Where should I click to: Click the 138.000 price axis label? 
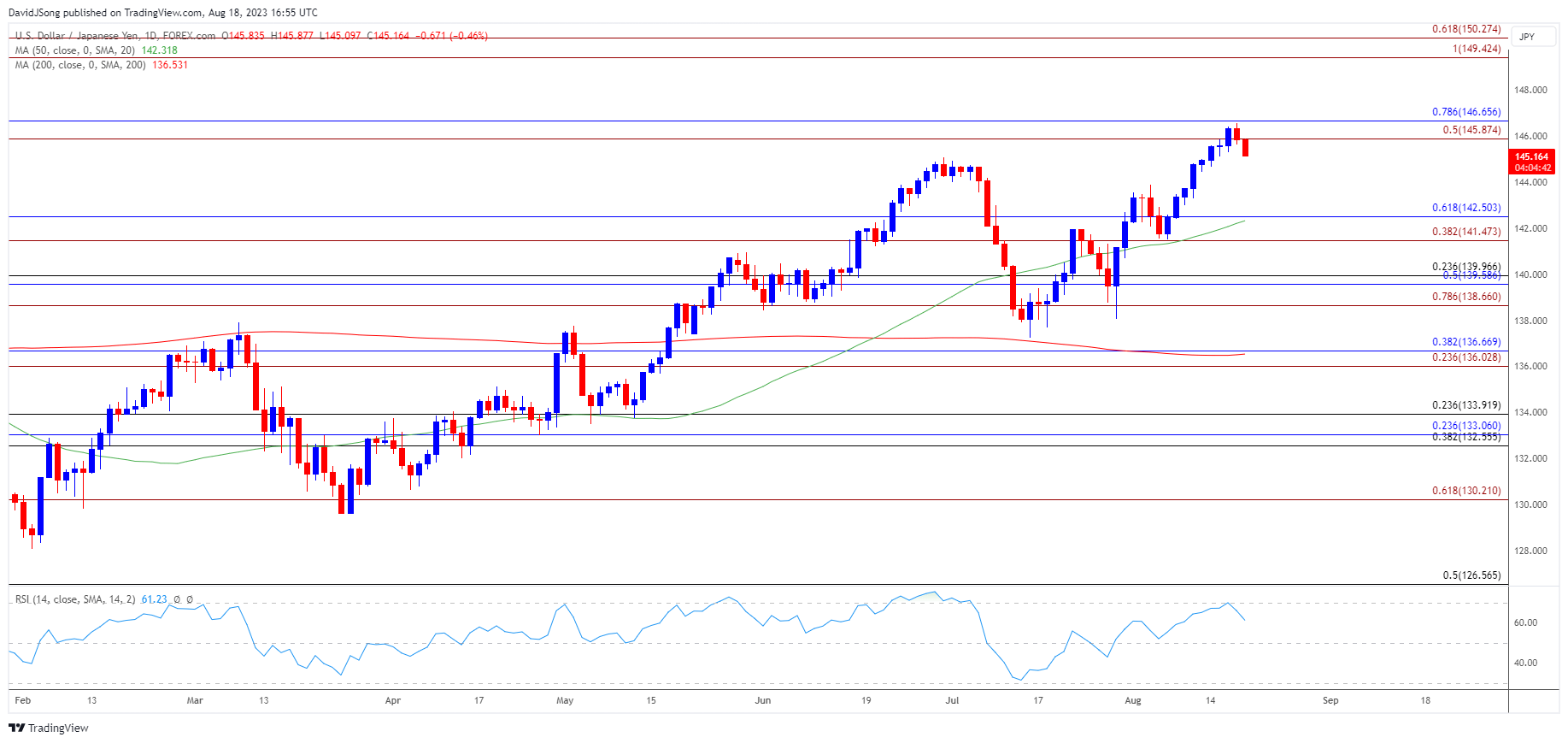[1530, 321]
